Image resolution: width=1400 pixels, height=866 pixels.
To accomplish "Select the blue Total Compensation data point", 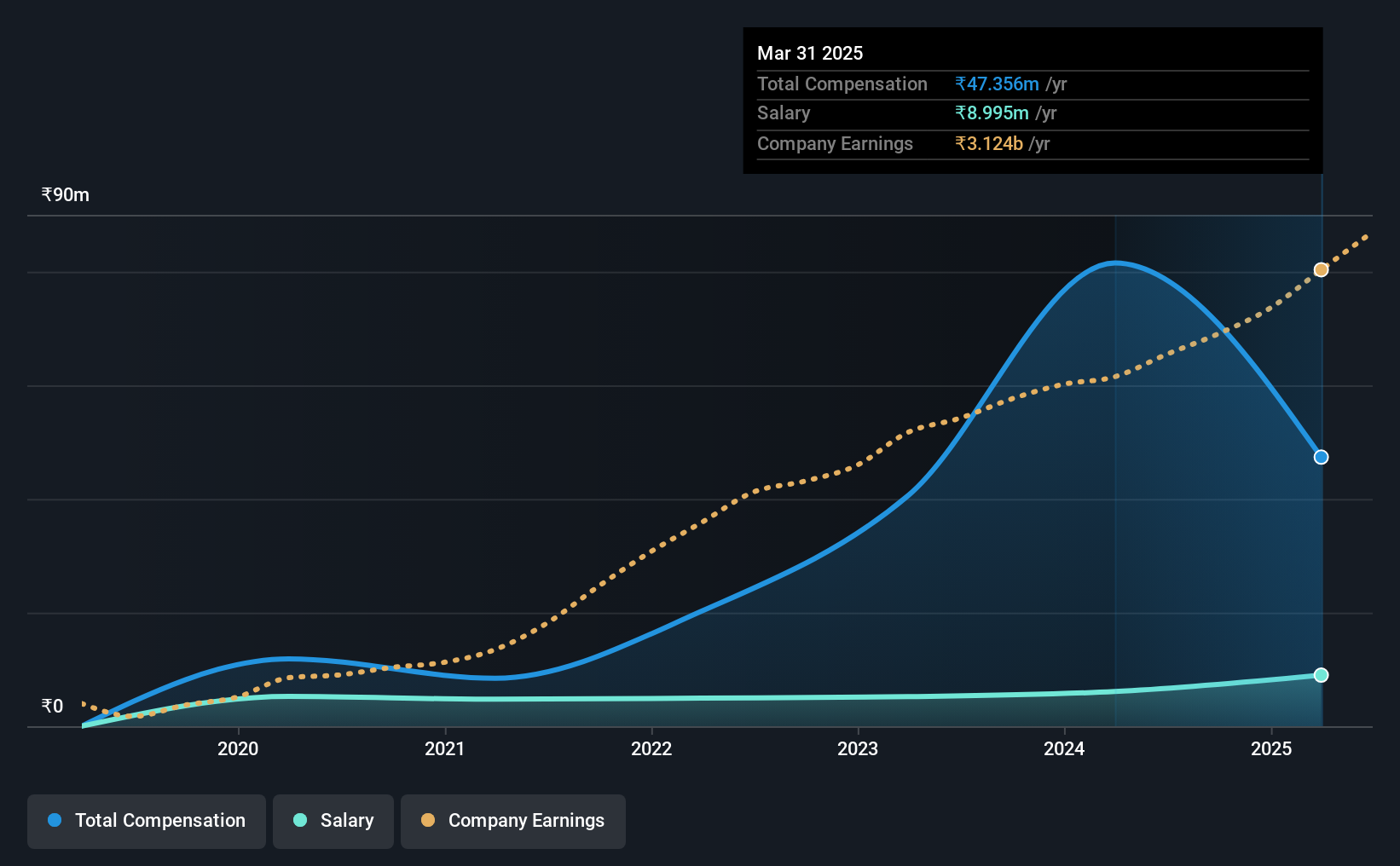I will coord(1321,457).
